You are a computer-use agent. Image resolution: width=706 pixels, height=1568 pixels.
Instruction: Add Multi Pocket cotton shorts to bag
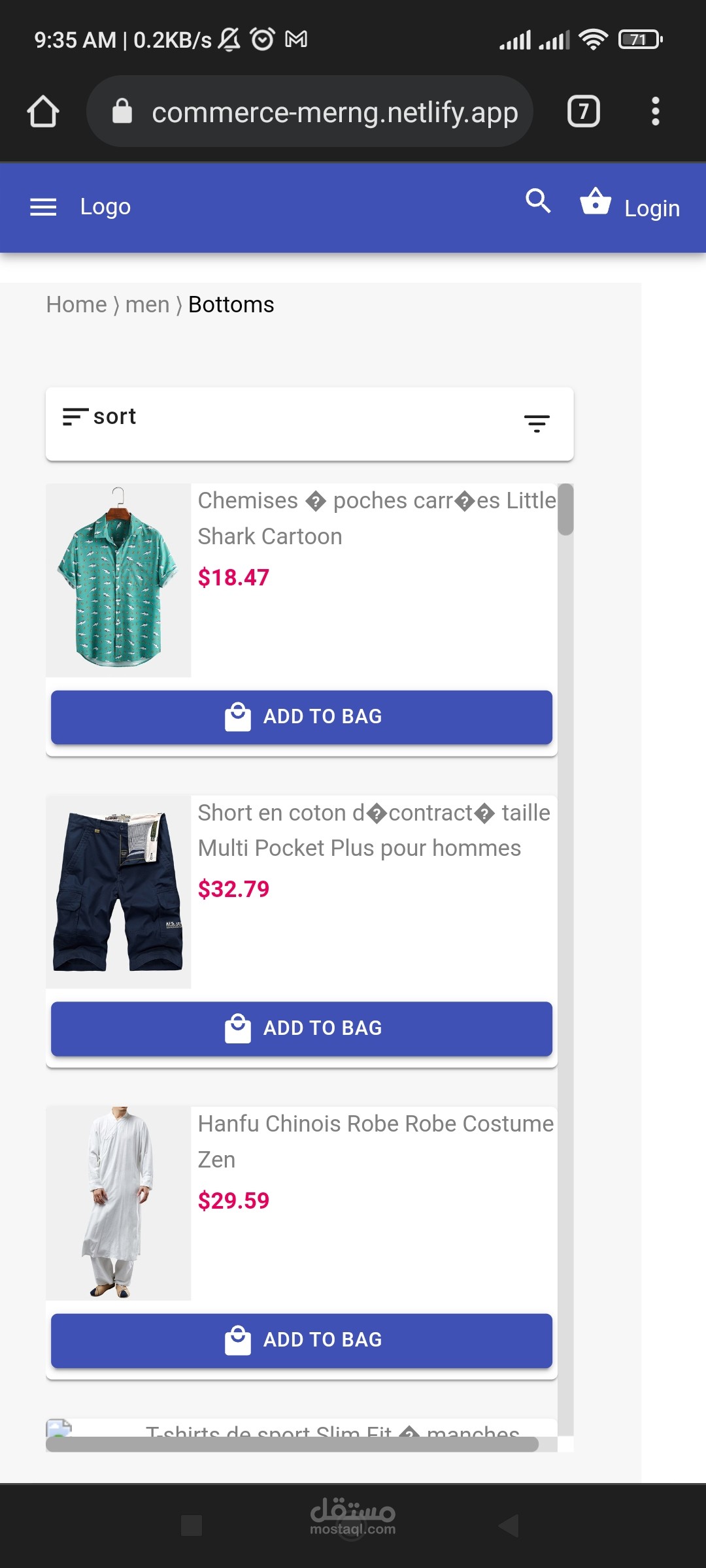301,1028
